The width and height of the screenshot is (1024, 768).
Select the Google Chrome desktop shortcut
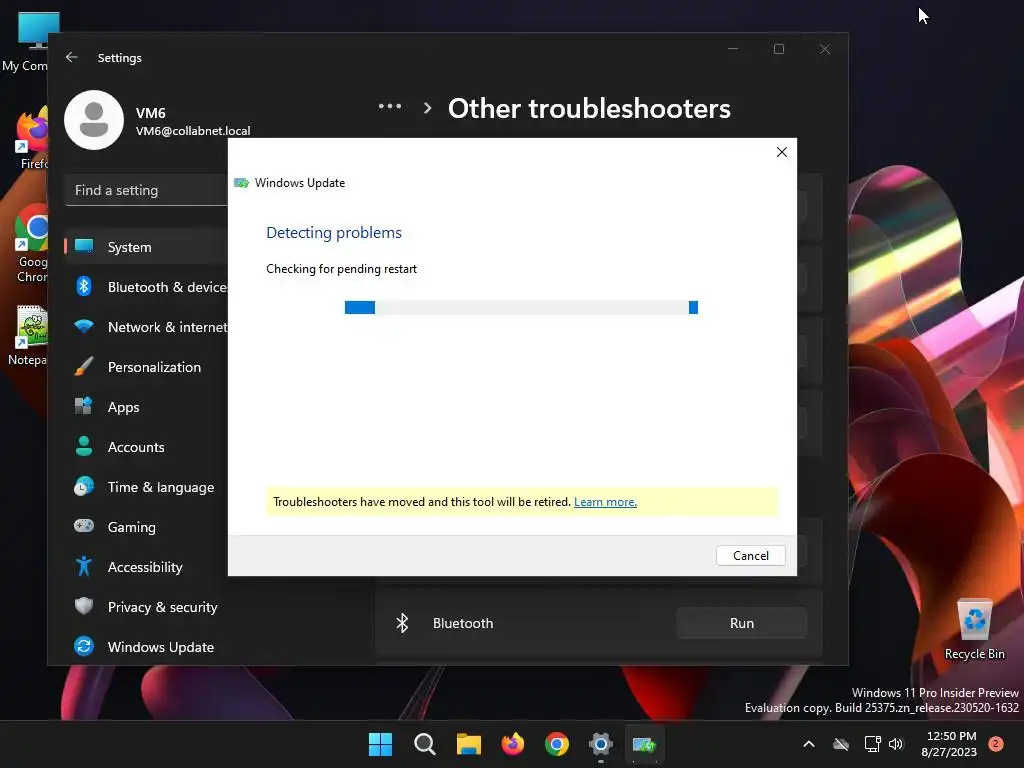pyautogui.click(x=29, y=243)
